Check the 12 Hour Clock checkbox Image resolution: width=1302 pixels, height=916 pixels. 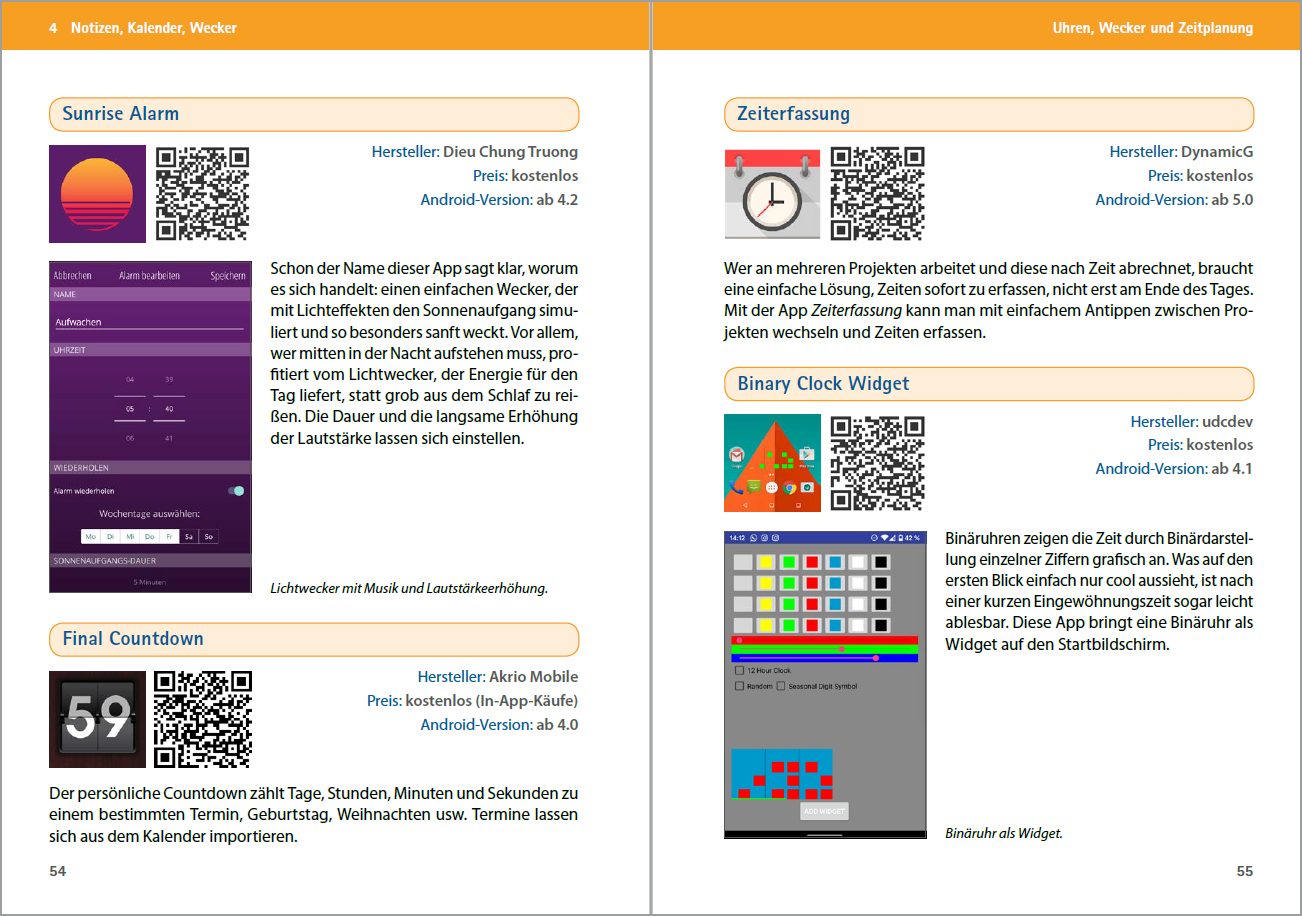tap(739, 670)
